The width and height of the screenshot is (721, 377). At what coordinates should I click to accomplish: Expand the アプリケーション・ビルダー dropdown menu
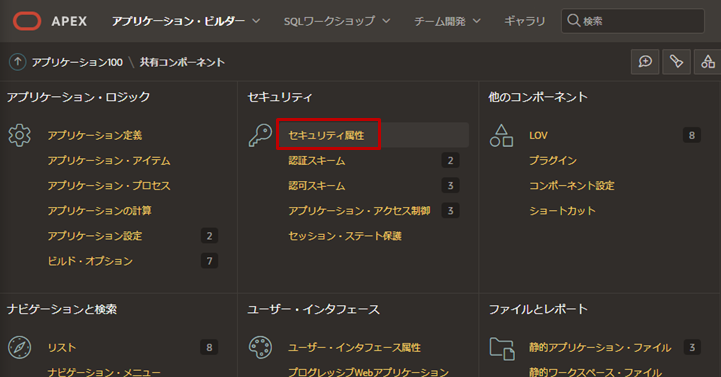pos(186,21)
